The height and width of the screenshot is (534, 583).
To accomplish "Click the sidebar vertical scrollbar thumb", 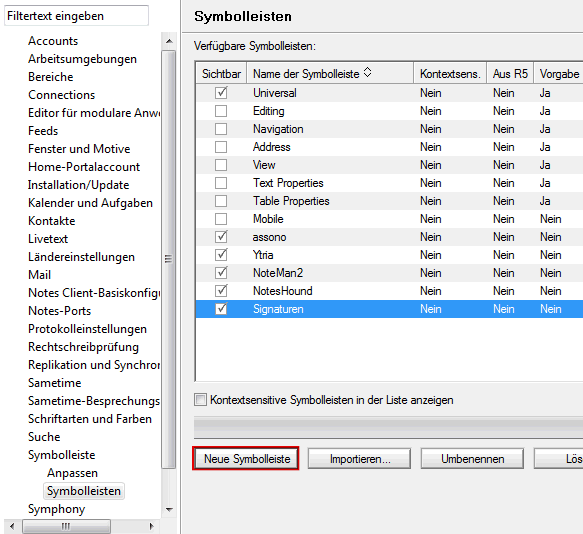I will [169, 259].
